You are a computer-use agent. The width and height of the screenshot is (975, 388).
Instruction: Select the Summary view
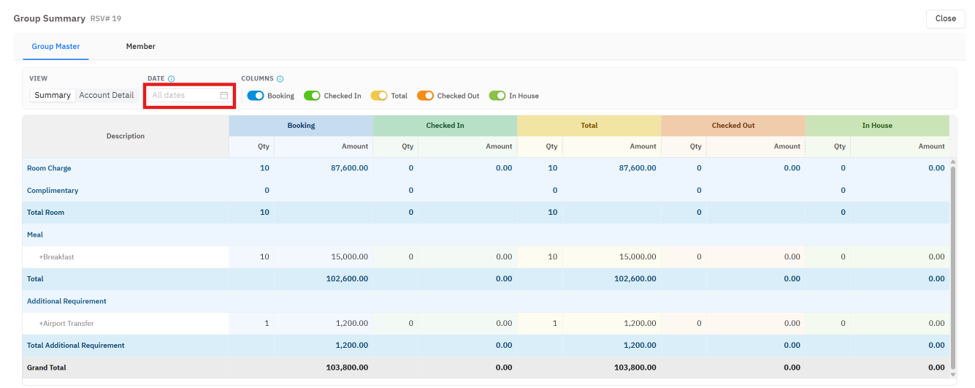point(53,96)
